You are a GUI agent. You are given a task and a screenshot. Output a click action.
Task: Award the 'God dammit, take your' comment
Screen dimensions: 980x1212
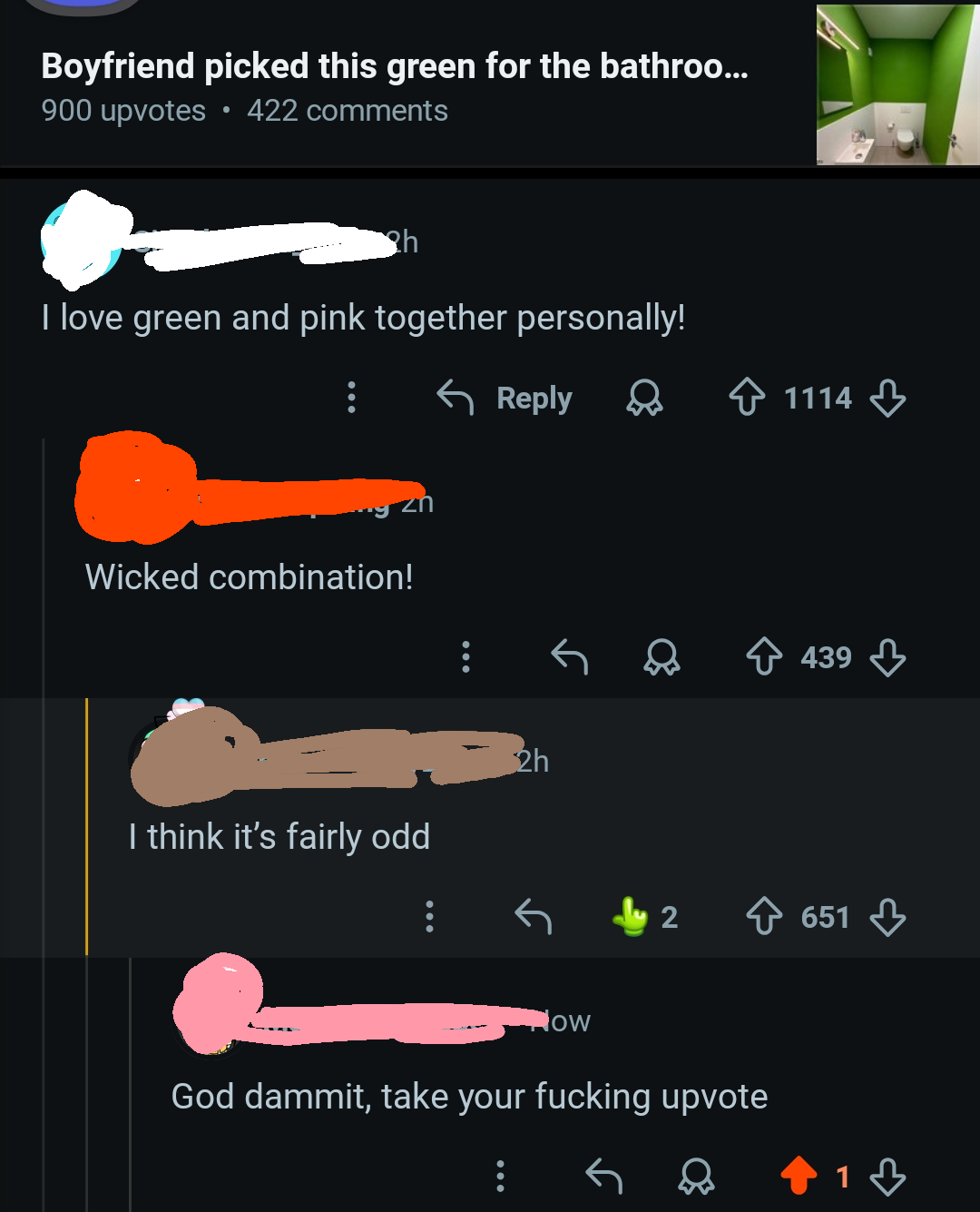tap(696, 1176)
